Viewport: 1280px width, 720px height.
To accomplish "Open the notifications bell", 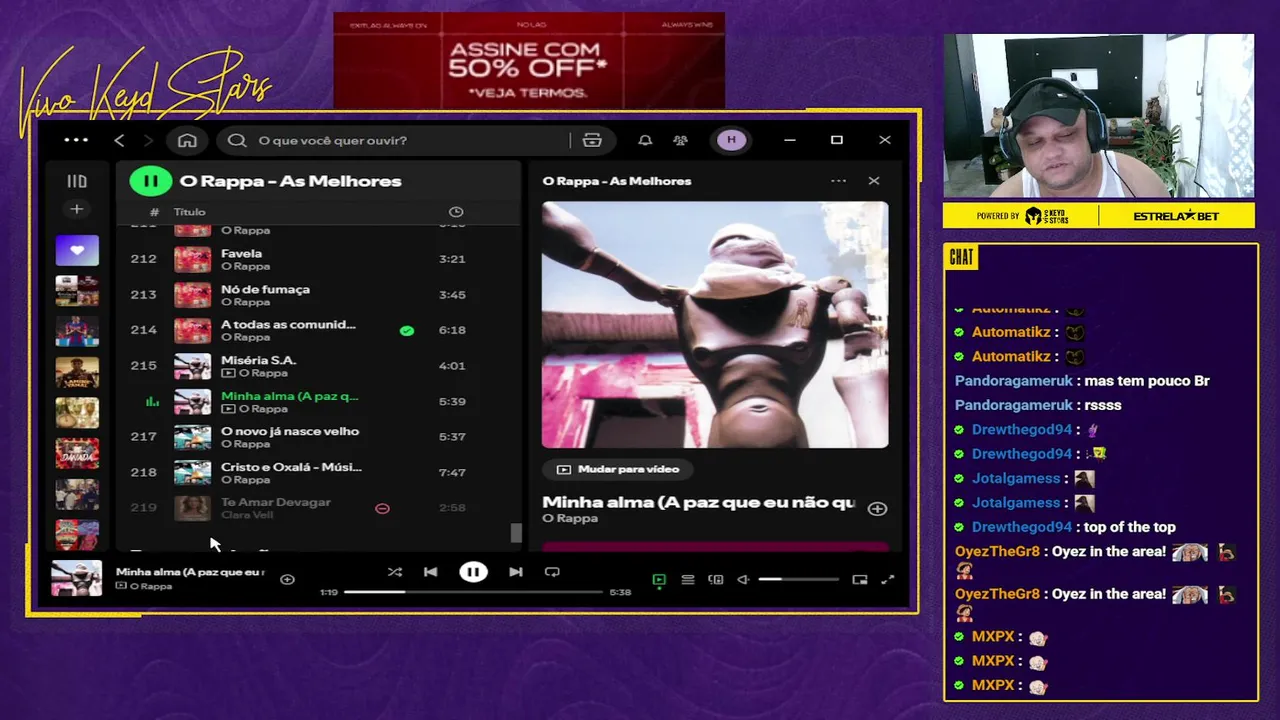I will (x=645, y=140).
